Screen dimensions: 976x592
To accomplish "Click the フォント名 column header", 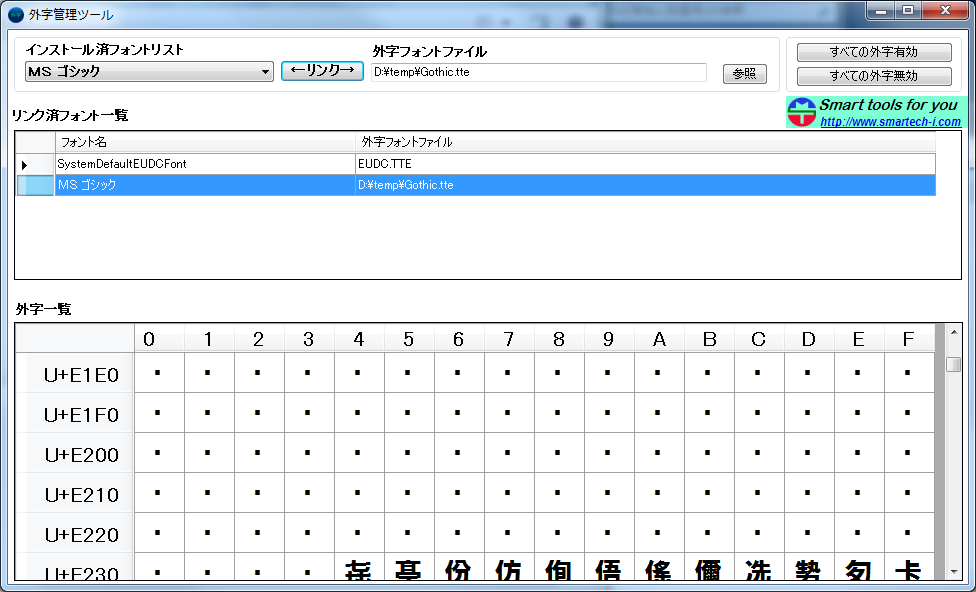I will pos(205,142).
